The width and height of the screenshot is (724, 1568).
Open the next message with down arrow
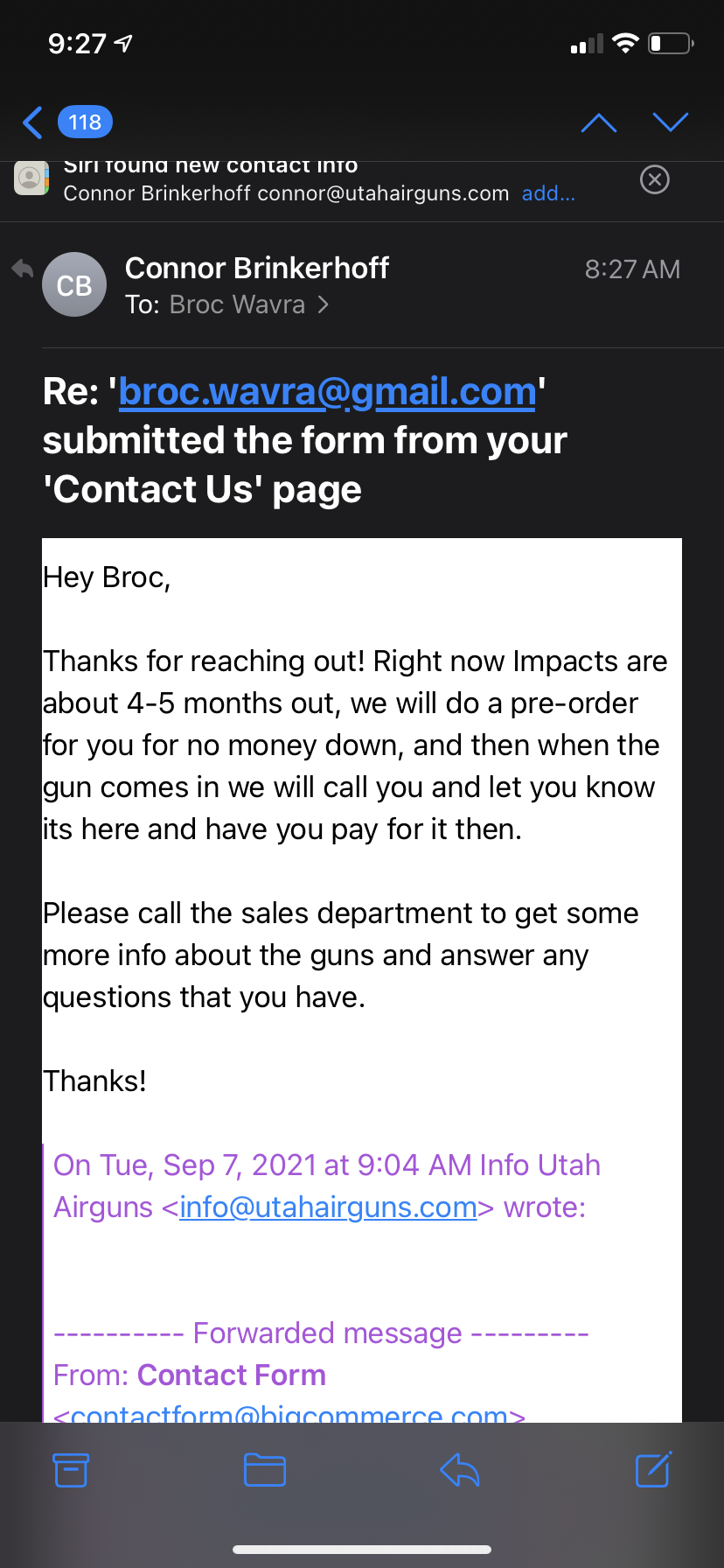(x=671, y=122)
